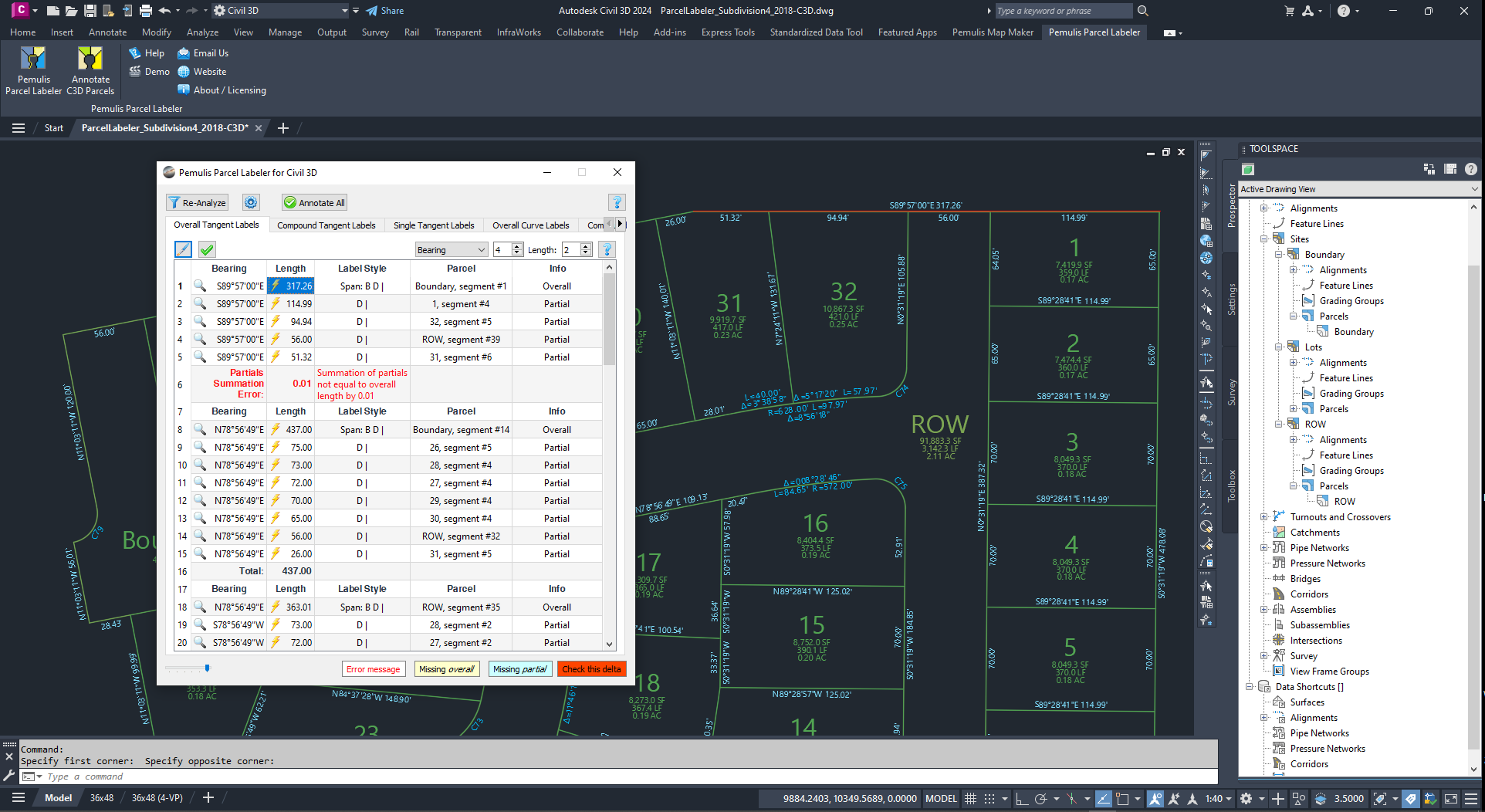Click lightning bolt icon in row 2
The width and height of the screenshot is (1485, 812).
[276, 303]
